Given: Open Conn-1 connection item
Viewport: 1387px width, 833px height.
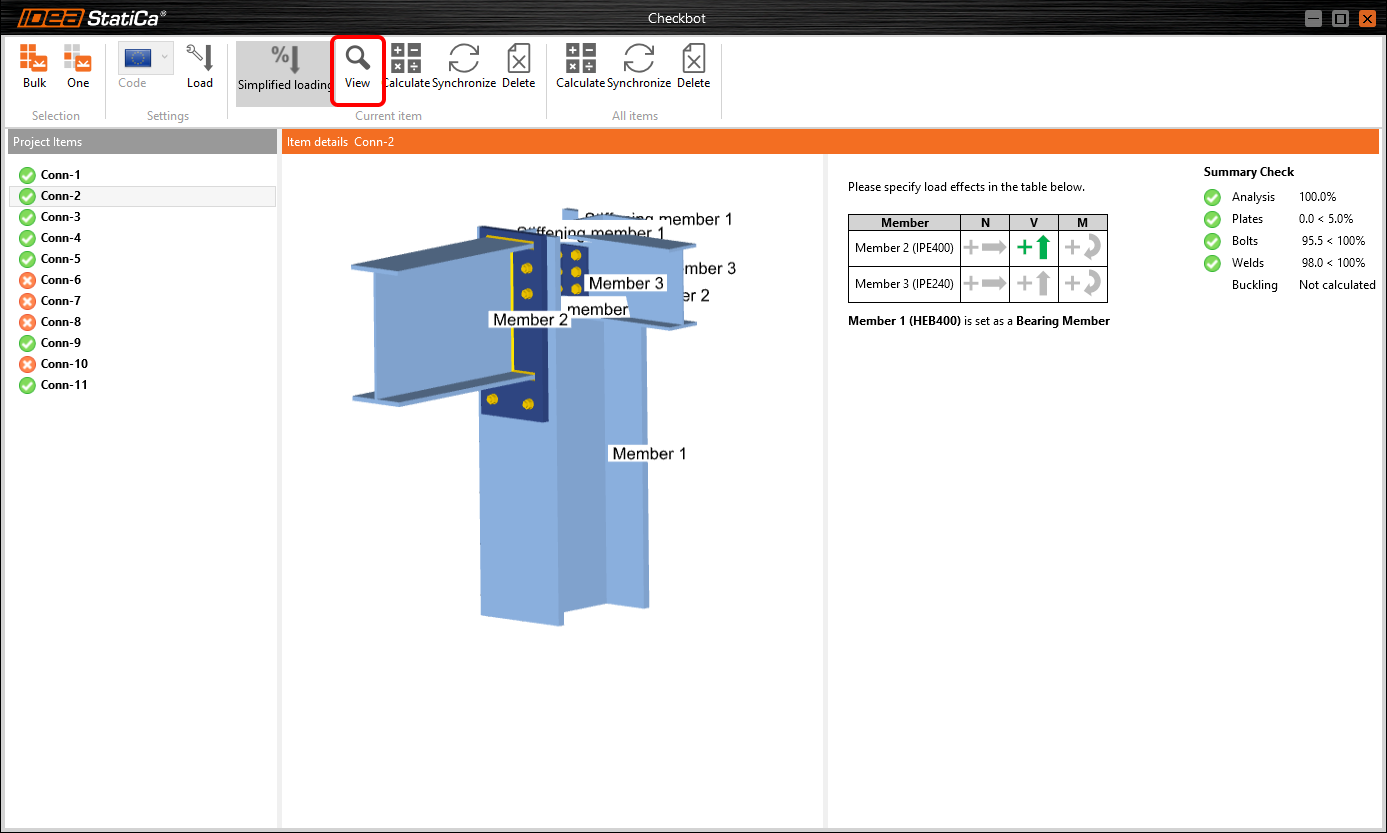Looking at the screenshot, I should click(61, 175).
